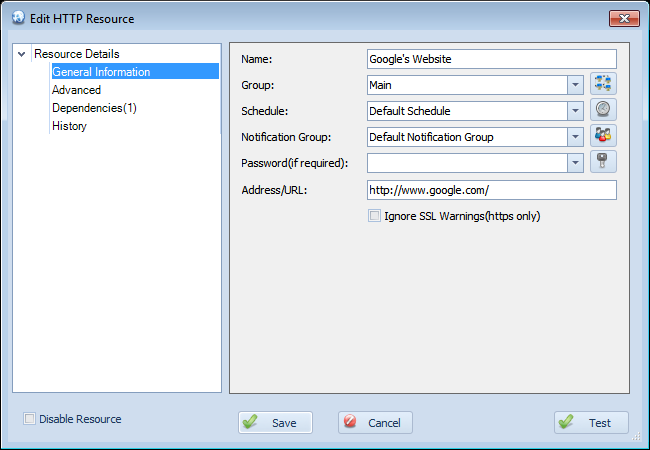Viewport: 650px width, 450px height.
Task: Collapse the Resource Details tree node
Action: tap(22, 54)
